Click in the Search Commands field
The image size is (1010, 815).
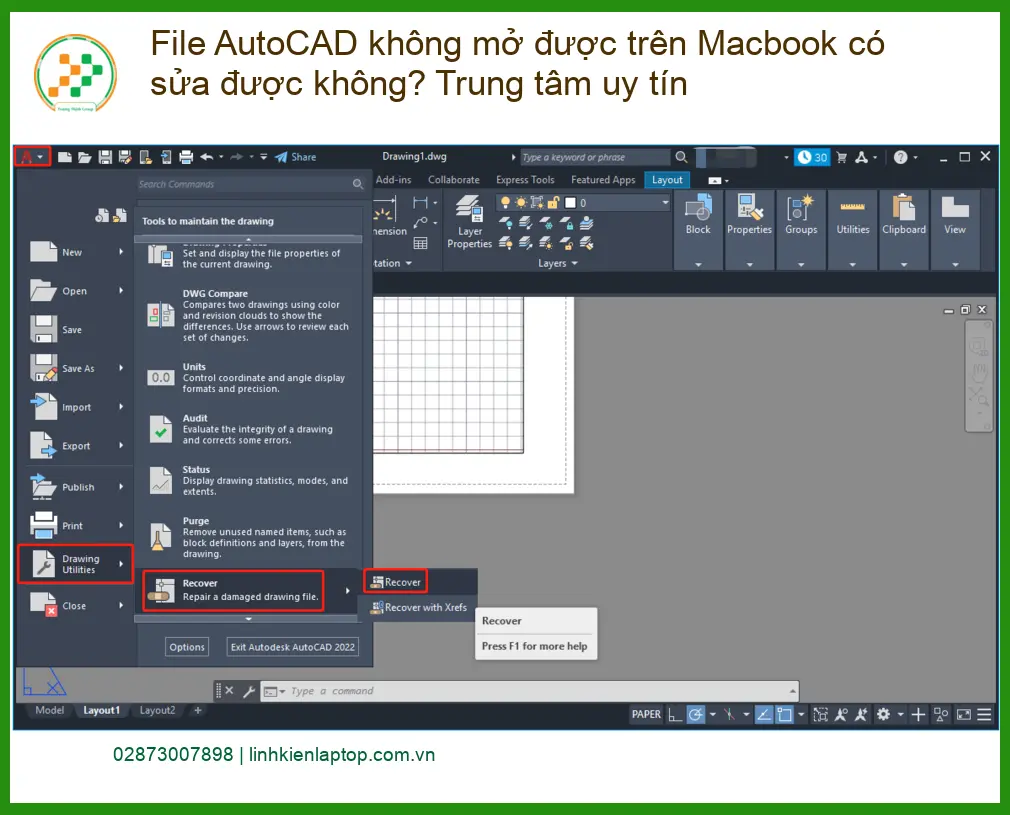[x=251, y=184]
